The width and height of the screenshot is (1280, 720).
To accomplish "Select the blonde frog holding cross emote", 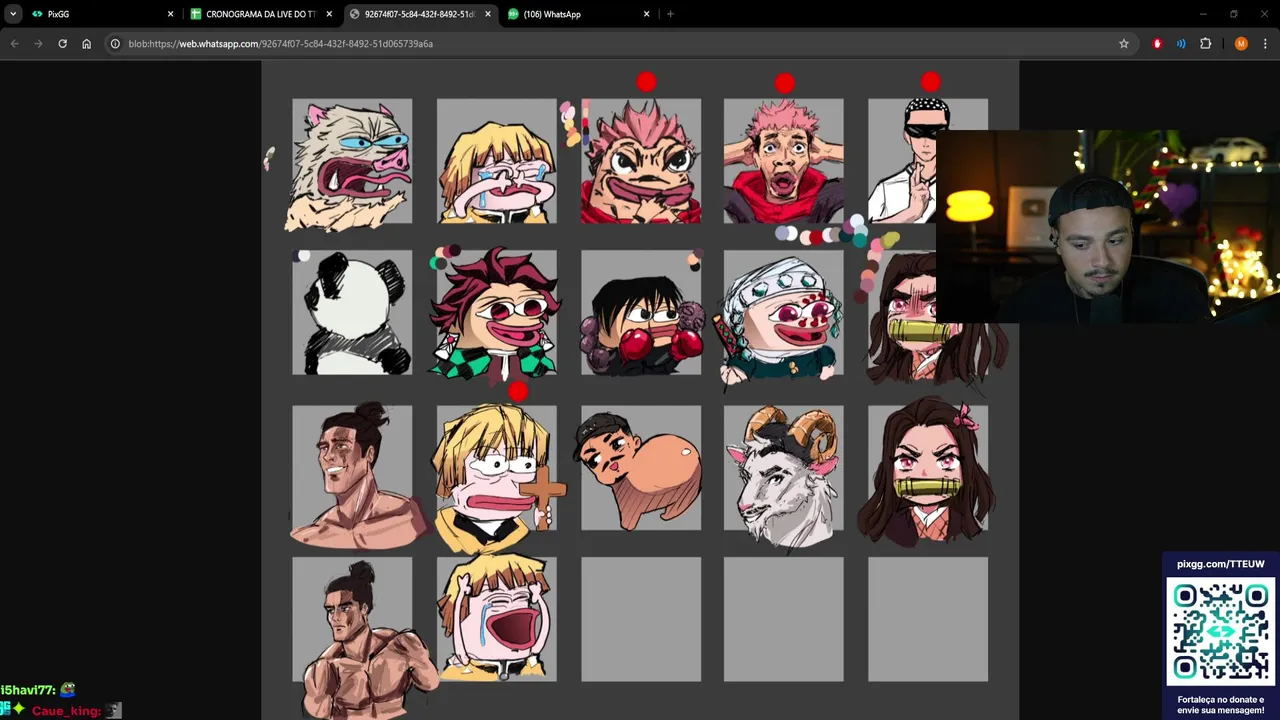I will tap(497, 476).
